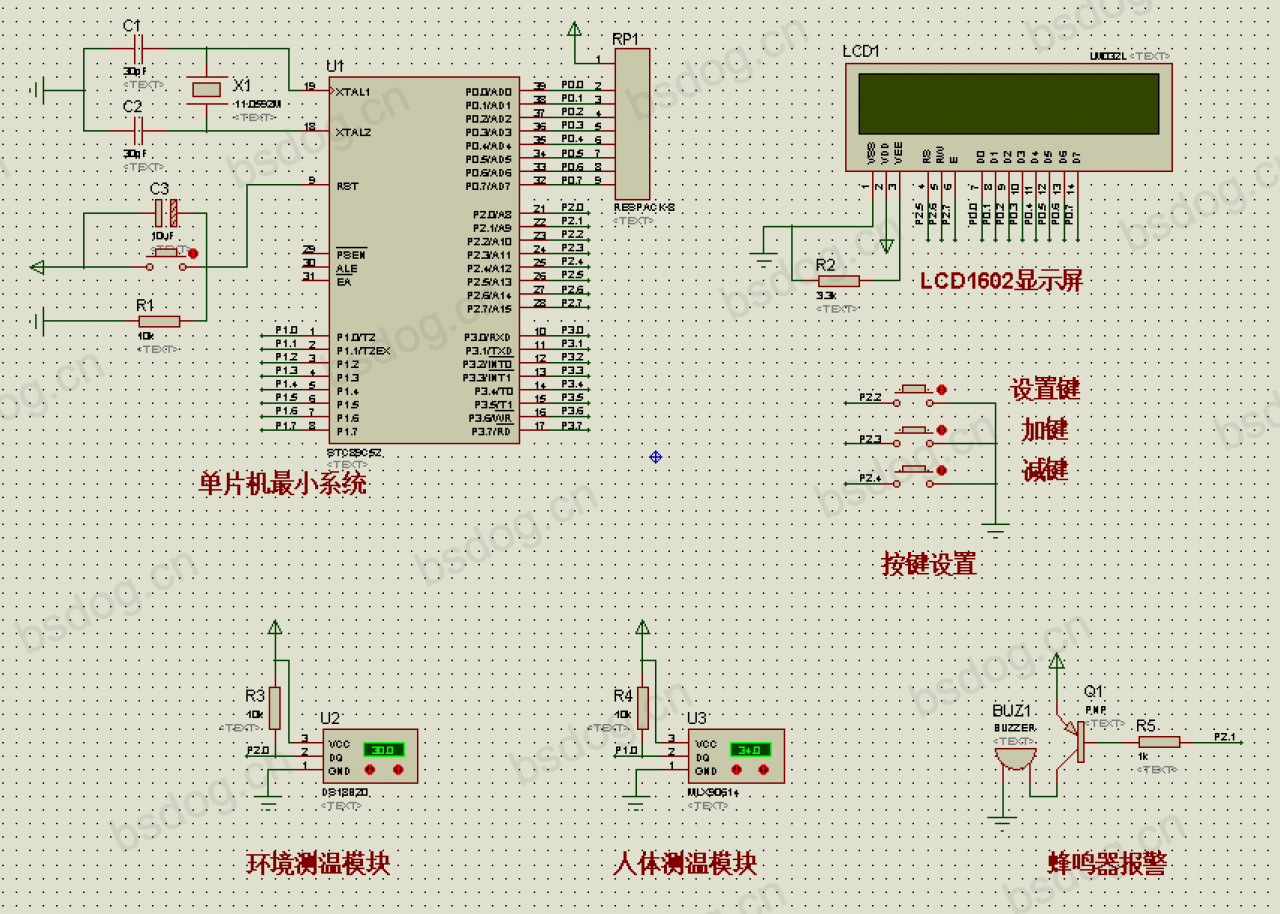Select capacitor C1 symbol
The width and height of the screenshot is (1280, 914).
139,48
